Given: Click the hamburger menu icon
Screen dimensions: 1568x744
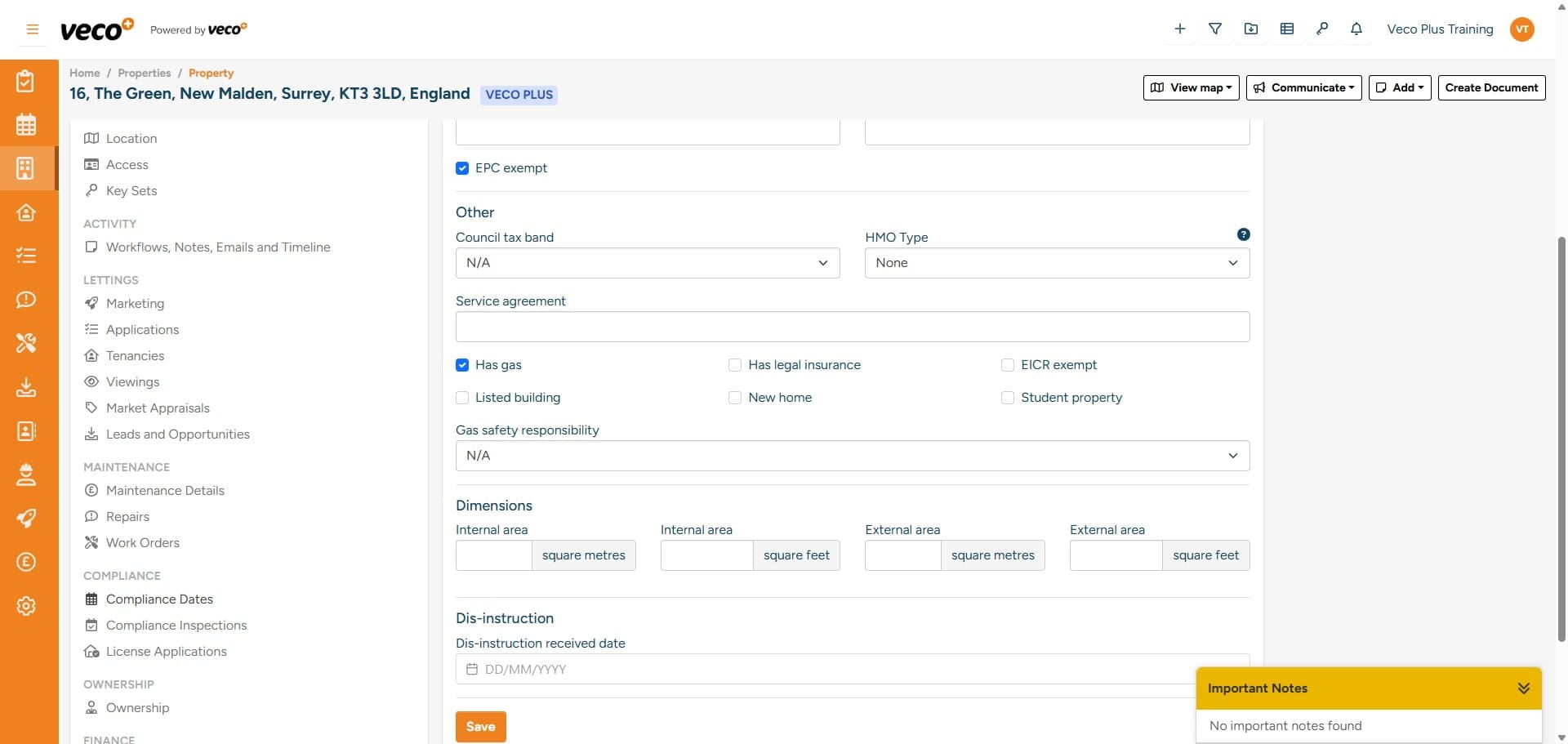Looking at the screenshot, I should [33, 29].
